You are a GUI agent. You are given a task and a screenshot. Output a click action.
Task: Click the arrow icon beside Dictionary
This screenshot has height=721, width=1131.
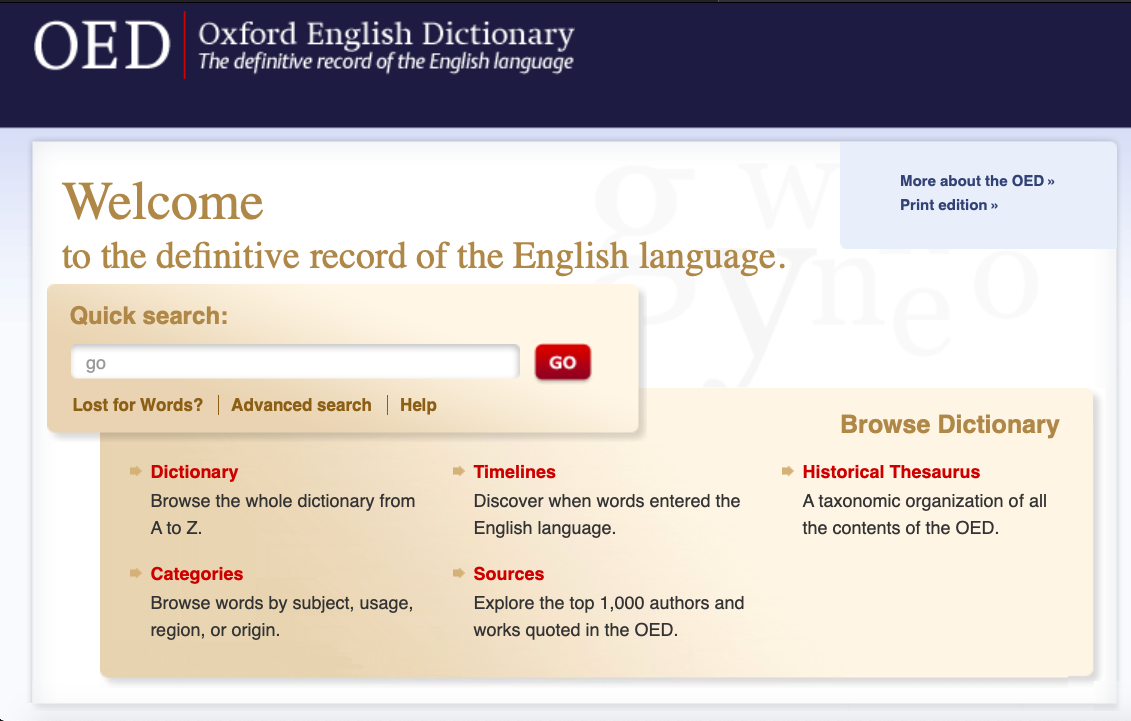(136, 472)
